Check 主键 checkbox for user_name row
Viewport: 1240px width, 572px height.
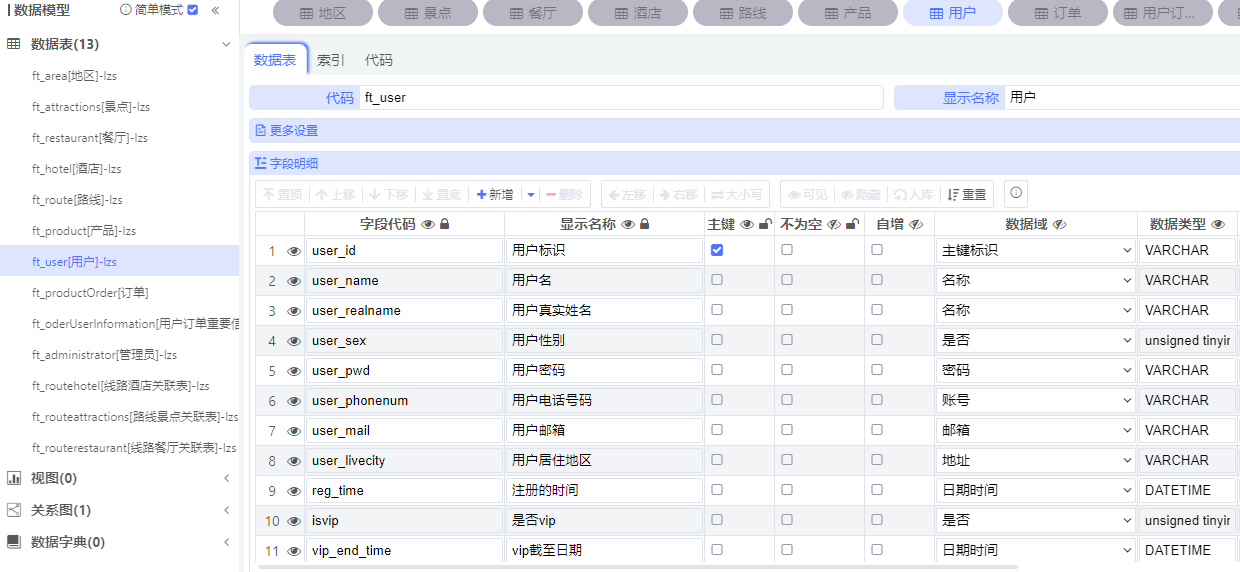pyautogui.click(x=717, y=280)
